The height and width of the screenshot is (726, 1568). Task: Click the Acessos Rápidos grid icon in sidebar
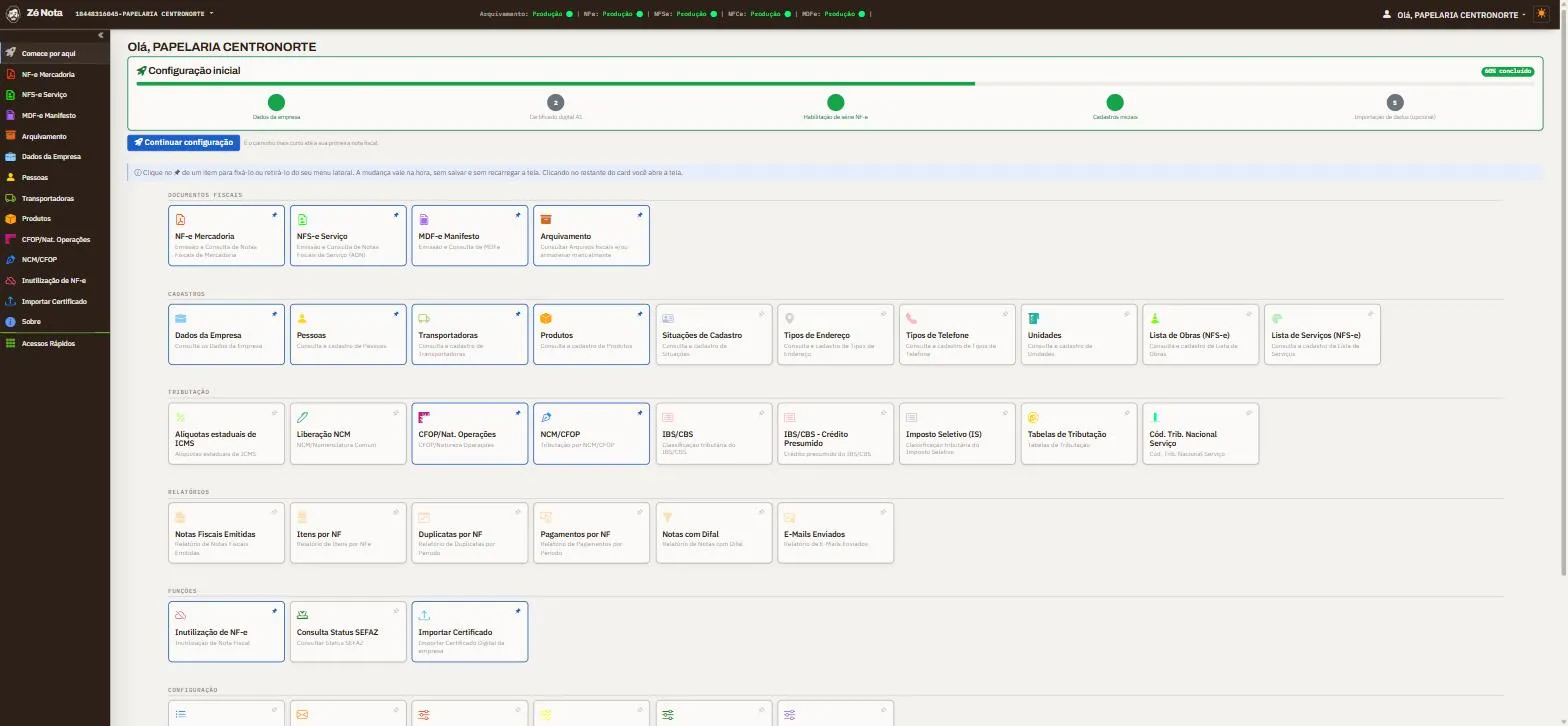[10, 343]
